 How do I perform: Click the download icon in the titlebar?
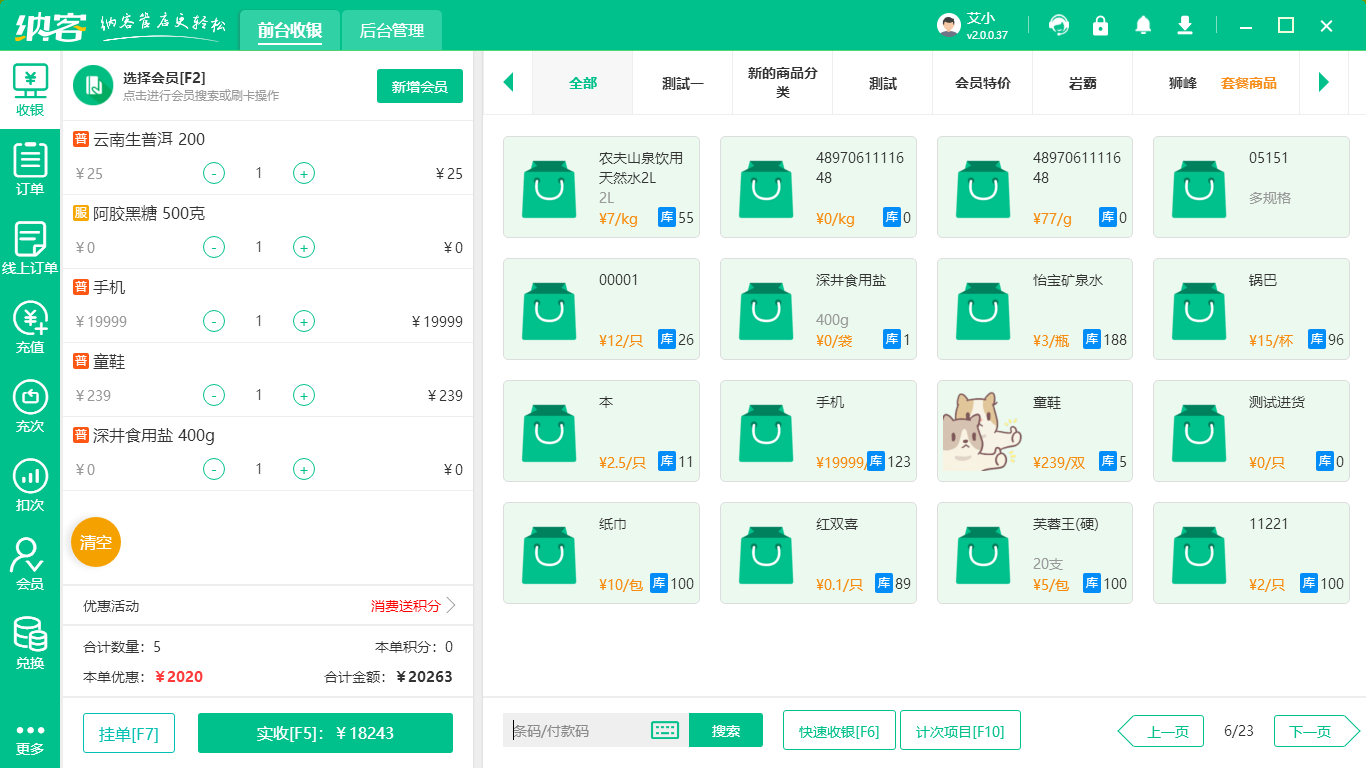point(1184,25)
